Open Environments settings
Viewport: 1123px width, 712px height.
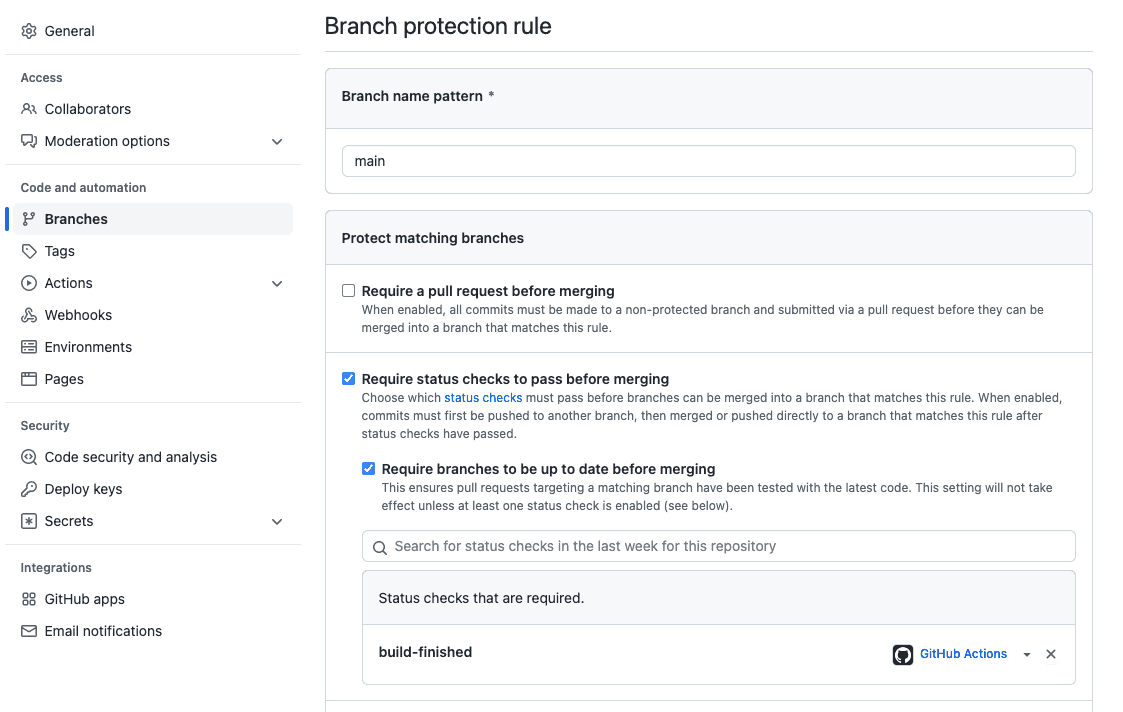88,347
